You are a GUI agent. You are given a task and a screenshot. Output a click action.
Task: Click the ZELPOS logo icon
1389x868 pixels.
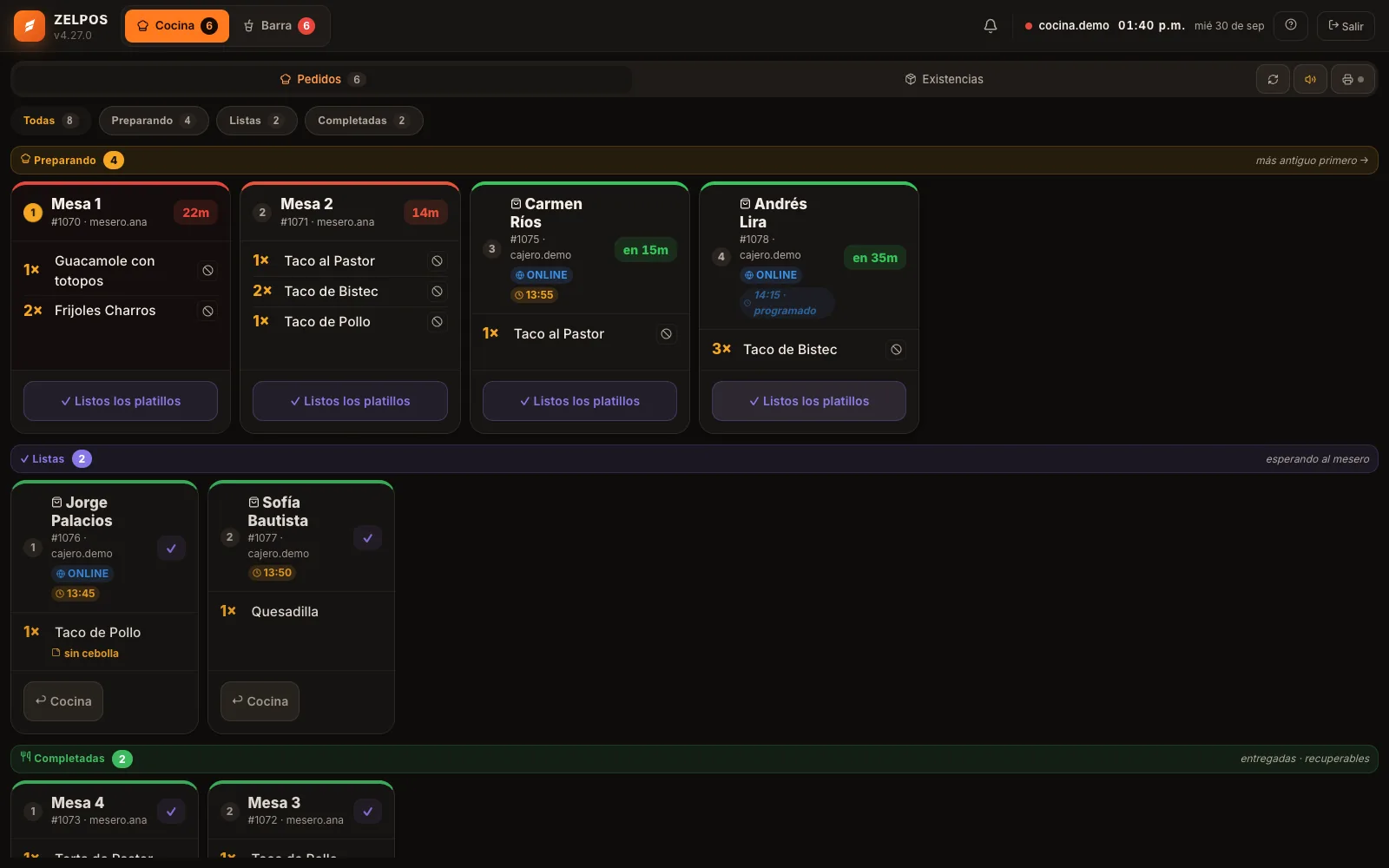[x=30, y=26]
